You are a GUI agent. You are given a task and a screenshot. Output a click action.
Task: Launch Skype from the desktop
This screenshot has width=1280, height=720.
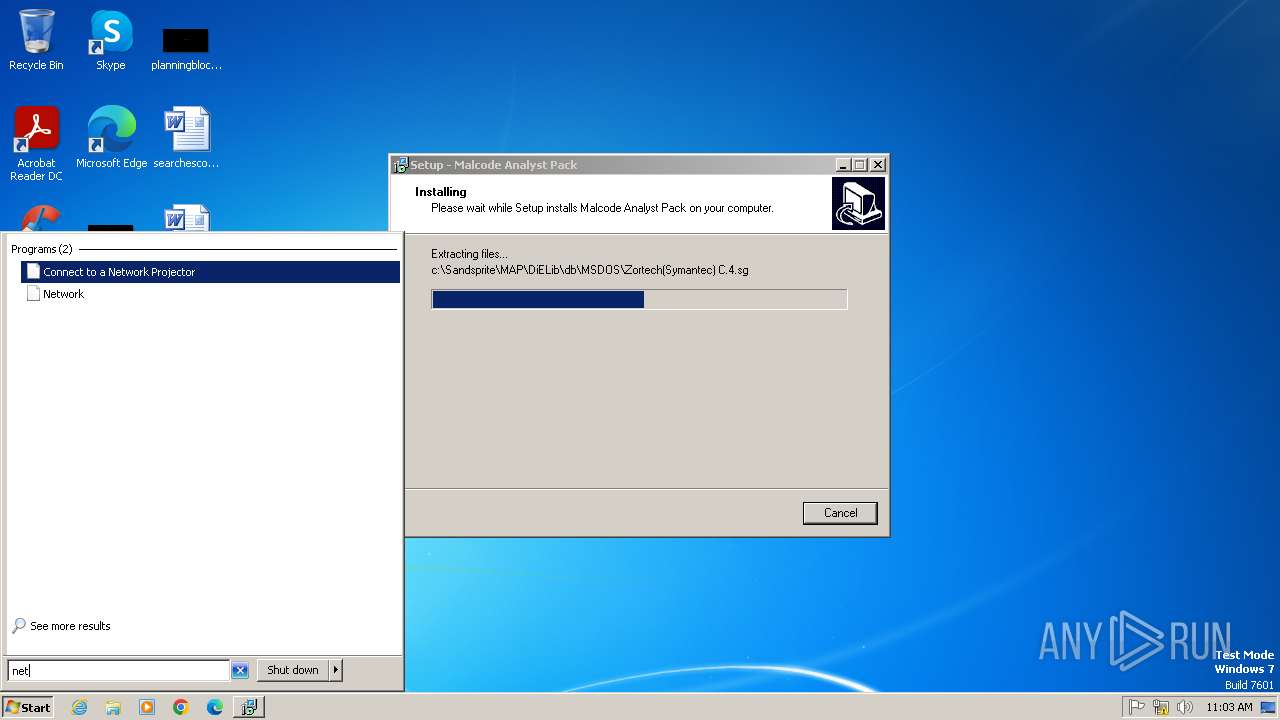pyautogui.click(x=111, y=40)
